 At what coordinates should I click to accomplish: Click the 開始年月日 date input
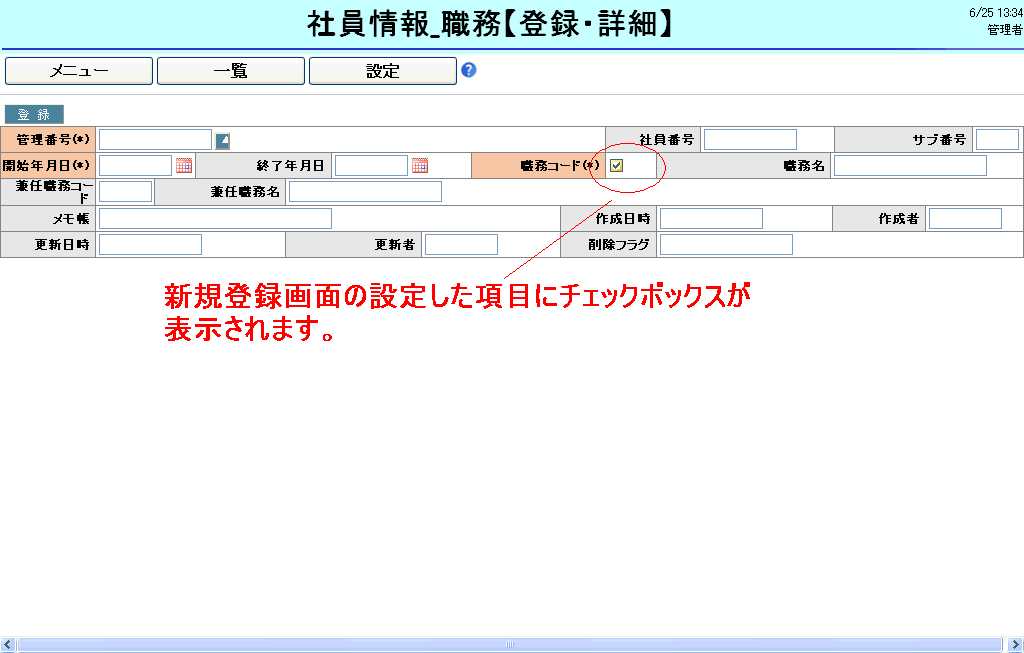click(136, 166)
